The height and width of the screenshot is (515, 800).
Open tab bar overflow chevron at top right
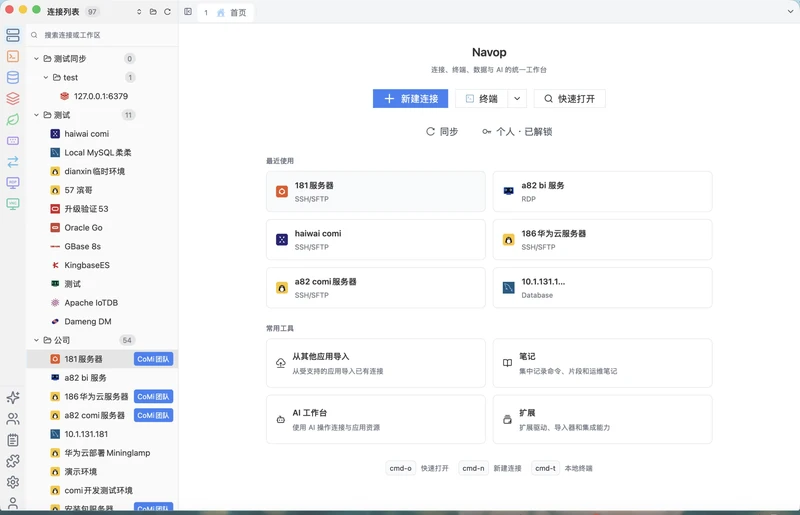tap(790, 11)
